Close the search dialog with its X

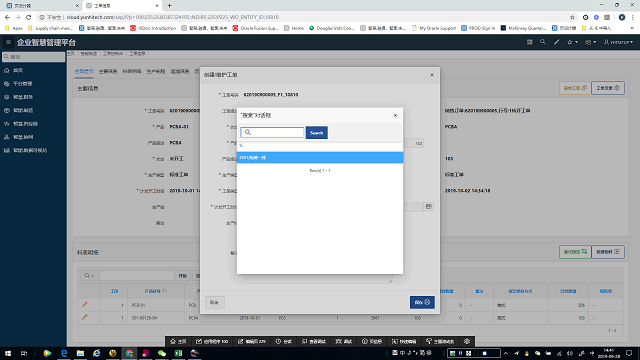pyautogui.click(x=395, y=116)
